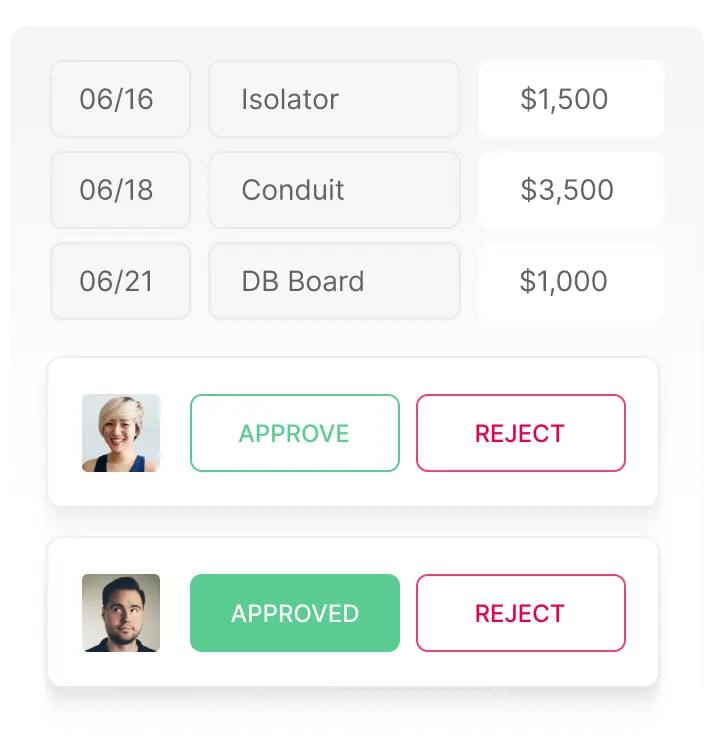Screen dimensions: 710x742
Task: Toggle the green APPROVED button
Action: 295,613
